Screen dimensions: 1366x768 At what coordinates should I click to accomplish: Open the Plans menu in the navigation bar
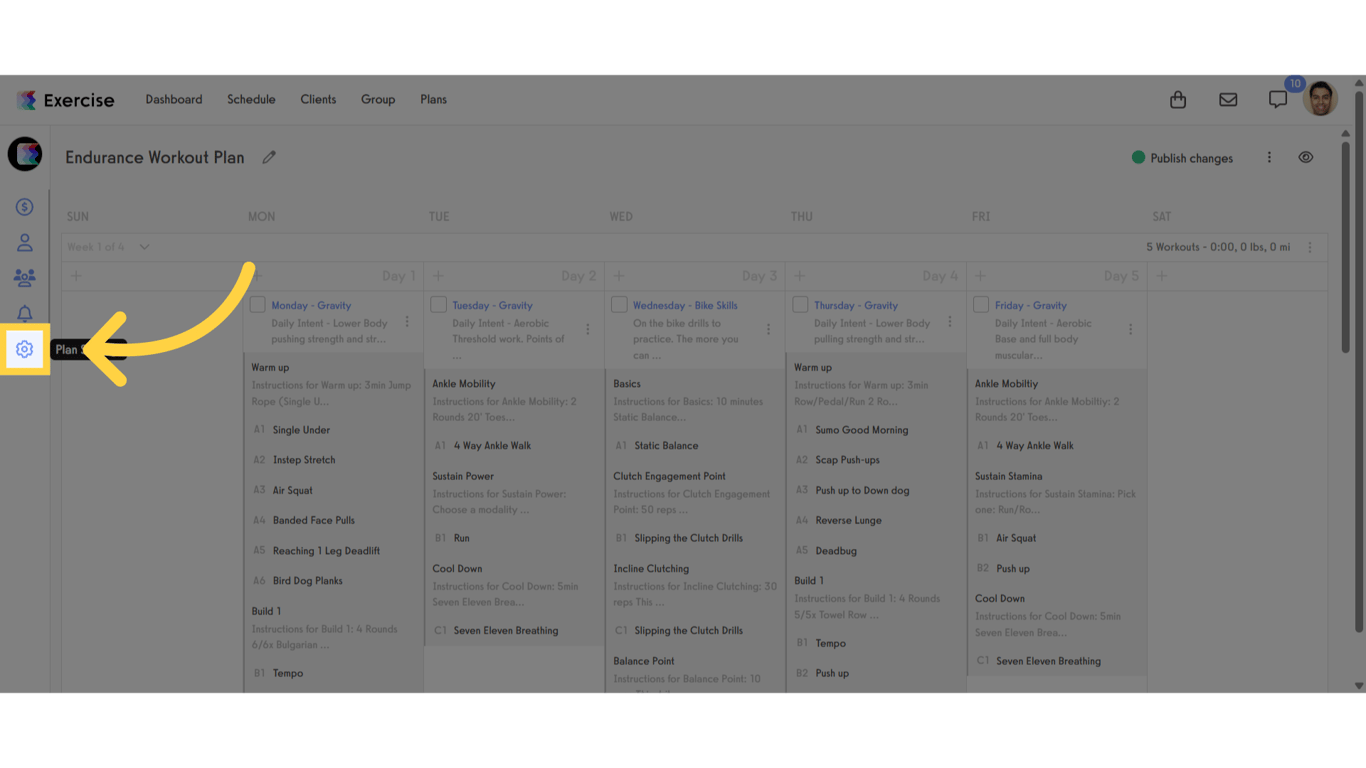[433, 99]
